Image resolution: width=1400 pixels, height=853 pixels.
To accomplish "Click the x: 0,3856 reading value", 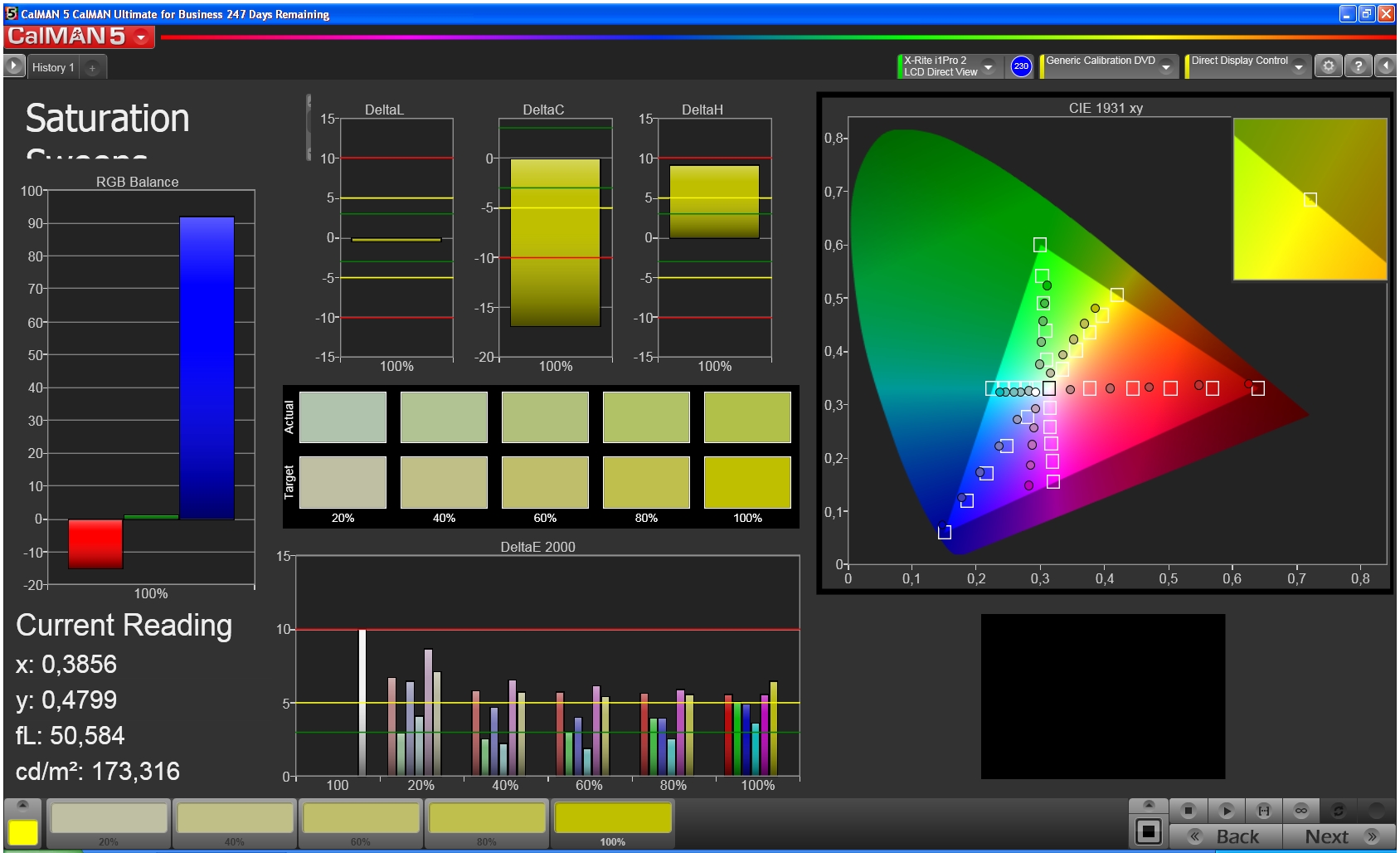I will pos(66,664).
